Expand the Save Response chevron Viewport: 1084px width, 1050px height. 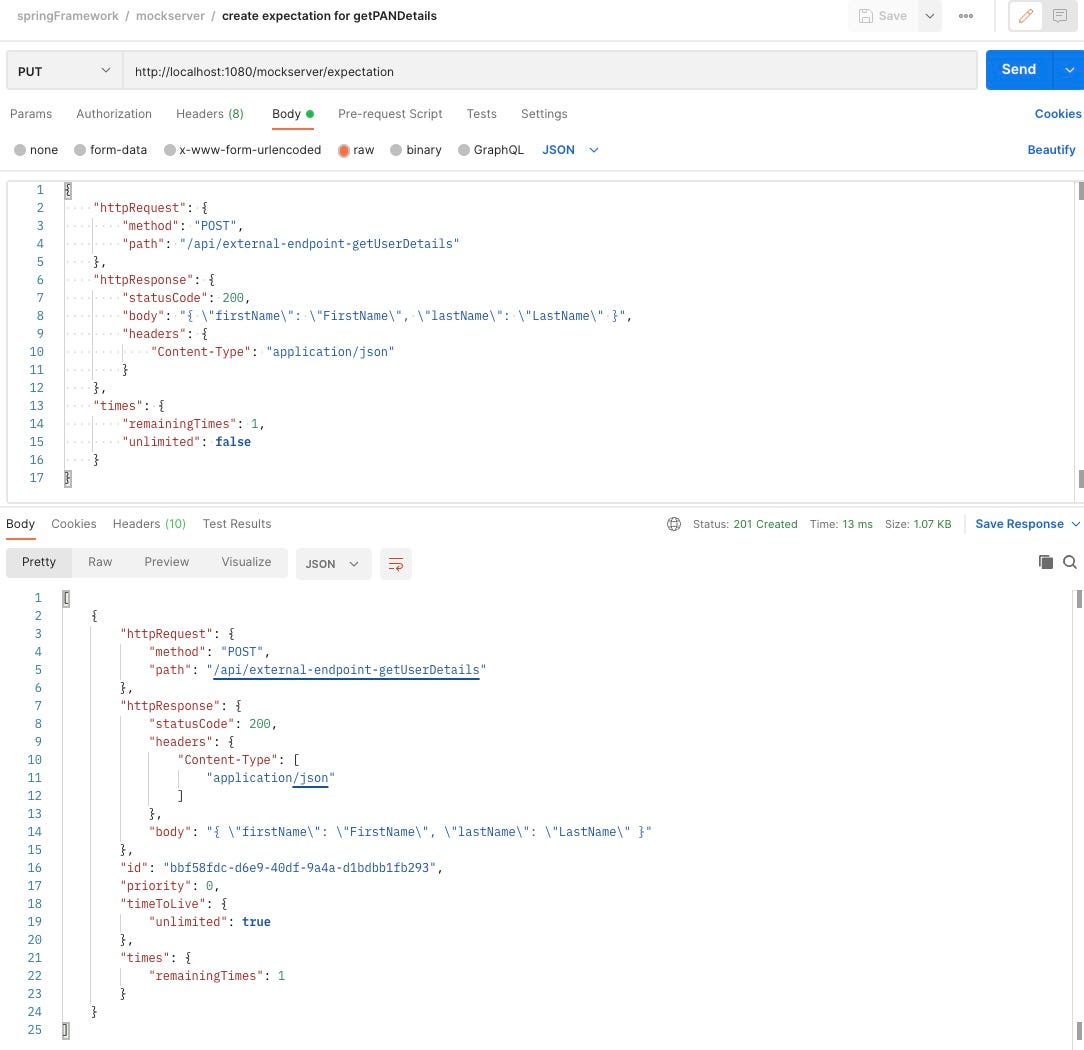pyautogui.click(x=1075, y=524)
